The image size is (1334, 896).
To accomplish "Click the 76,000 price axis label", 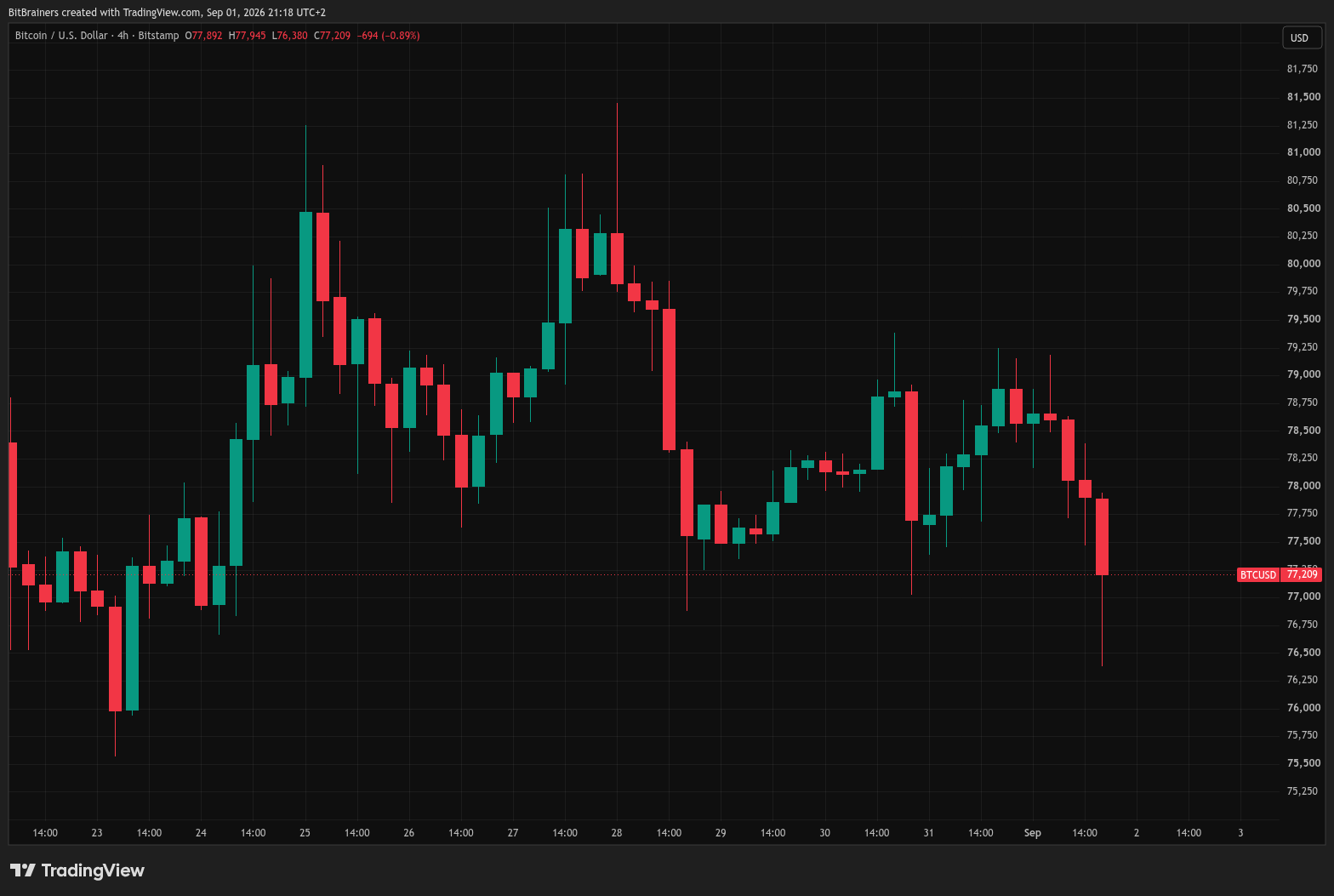I will point(1303,708).
